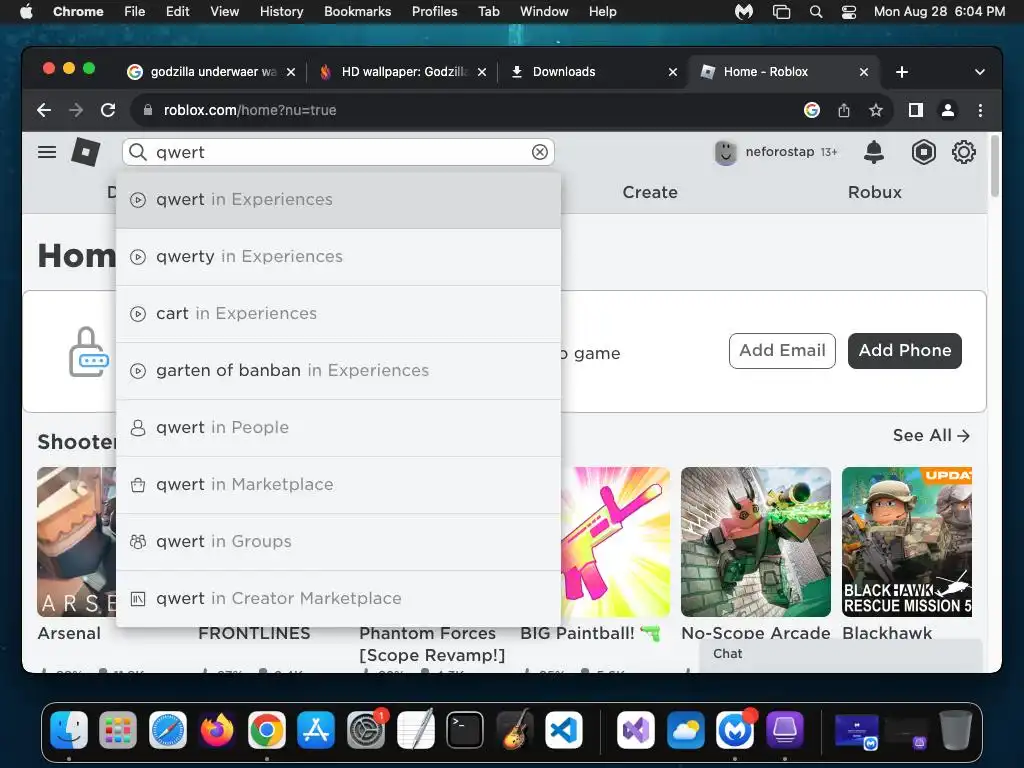1024x768 pixels.
Task: Click the Roblox logo icon
Action: pos(86,152)
